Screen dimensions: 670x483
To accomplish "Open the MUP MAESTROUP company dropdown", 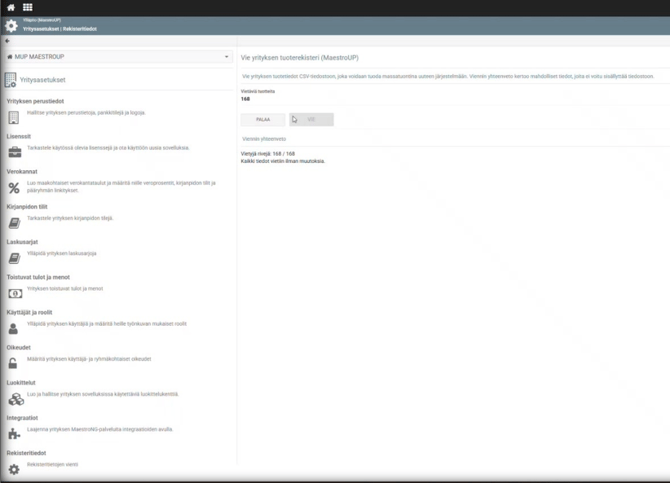I will 118,57.
